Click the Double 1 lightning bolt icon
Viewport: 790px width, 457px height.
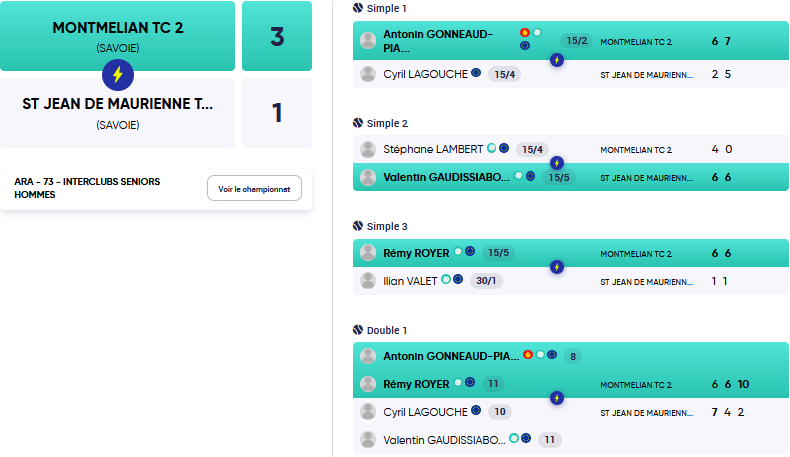(557, 398)
